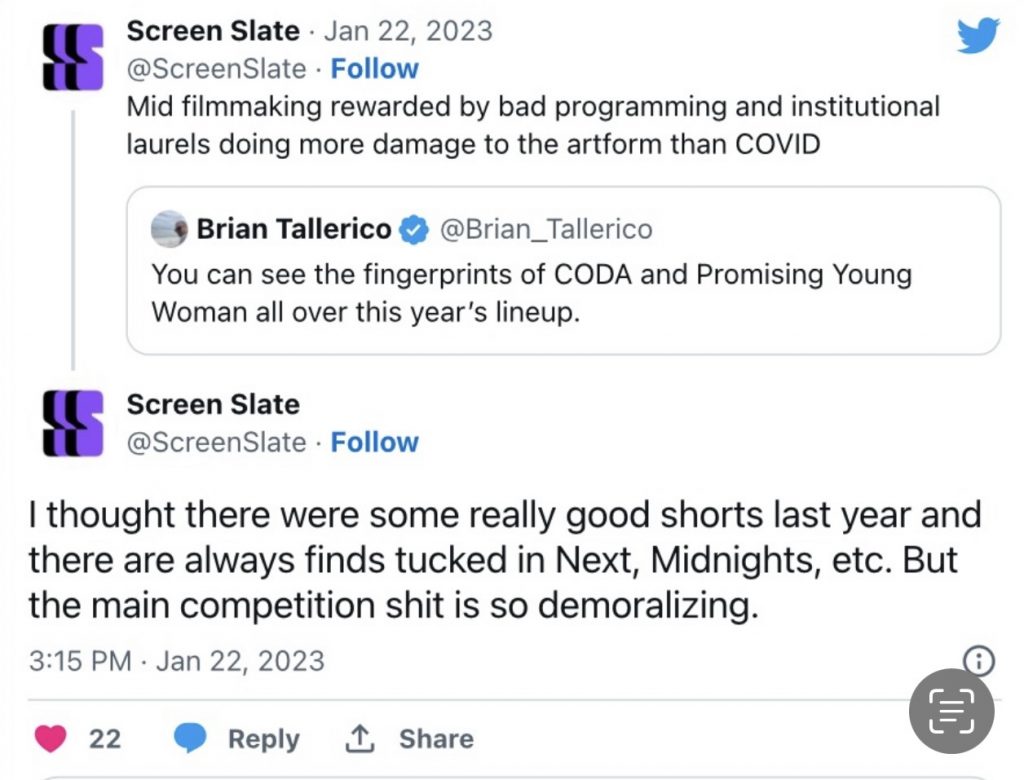Click the Brian Tallerico profile picture
The width and height of the screenshot is (1024, 780).
(169, 229)
